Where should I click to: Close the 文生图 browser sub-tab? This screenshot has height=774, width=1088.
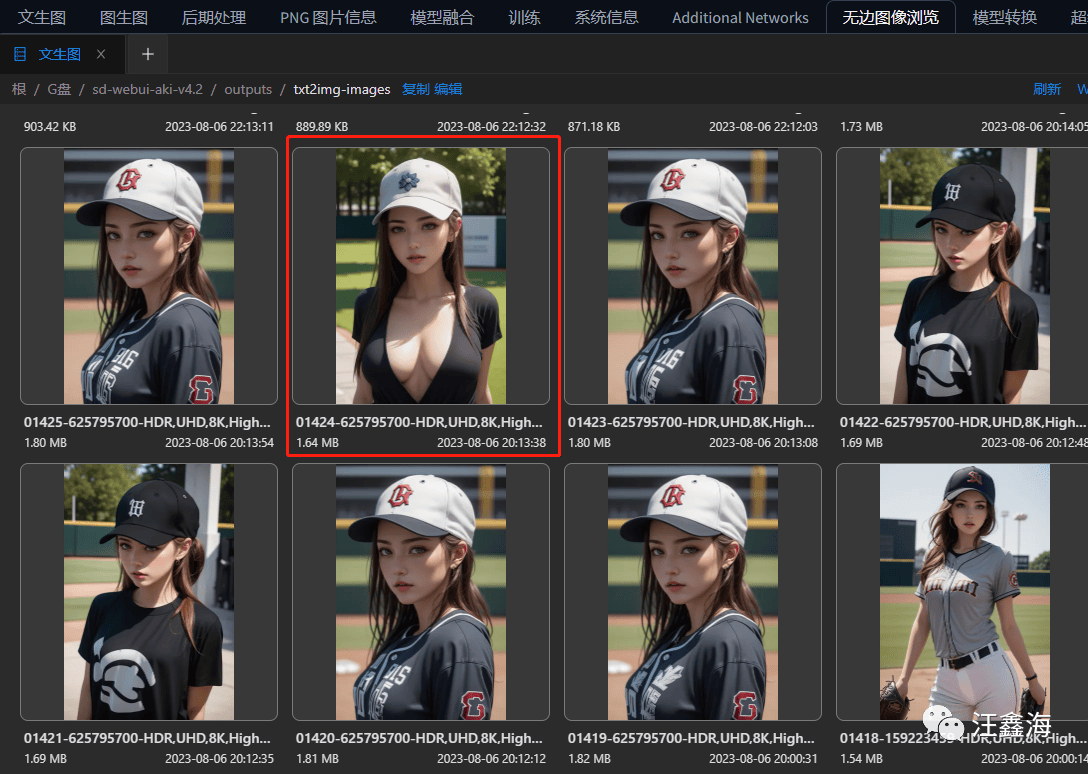tap(101, 54)
